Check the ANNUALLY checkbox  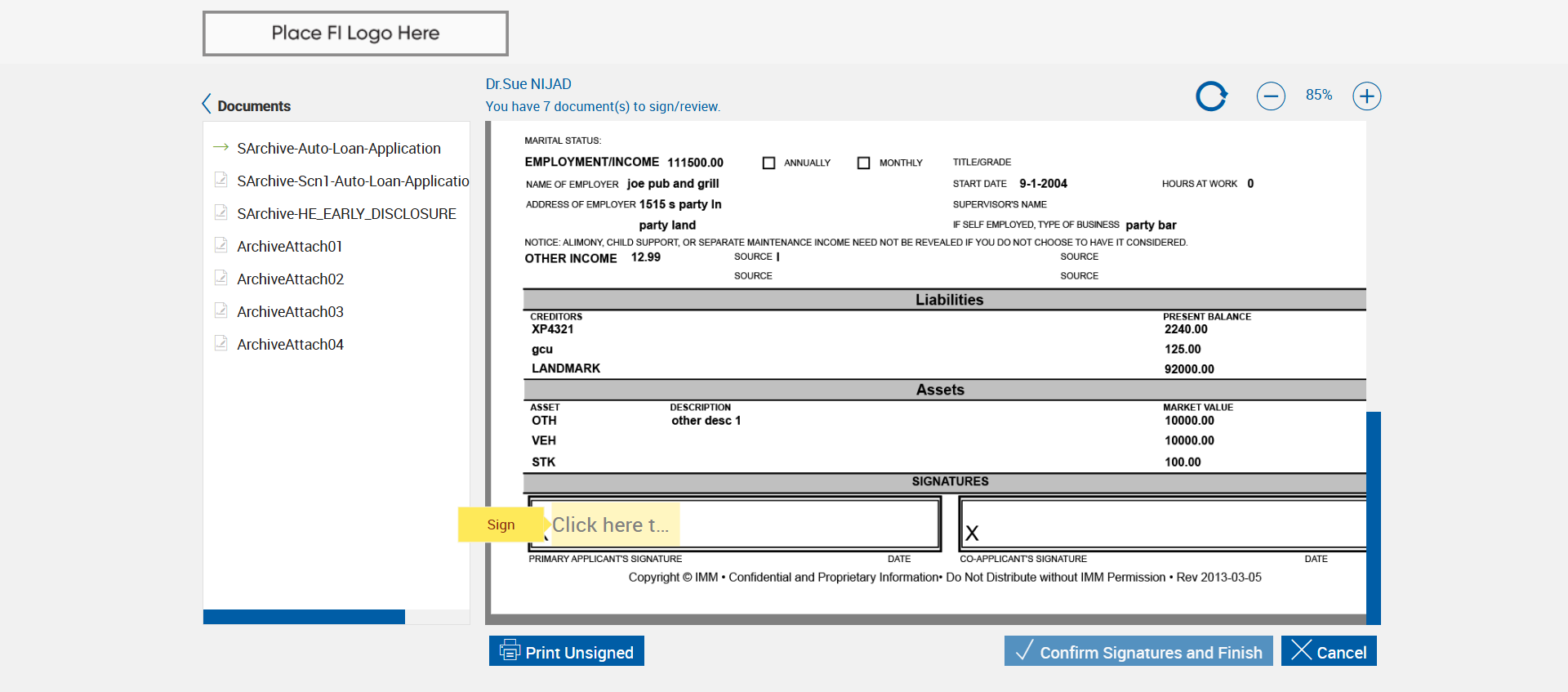tap(768, 163)
